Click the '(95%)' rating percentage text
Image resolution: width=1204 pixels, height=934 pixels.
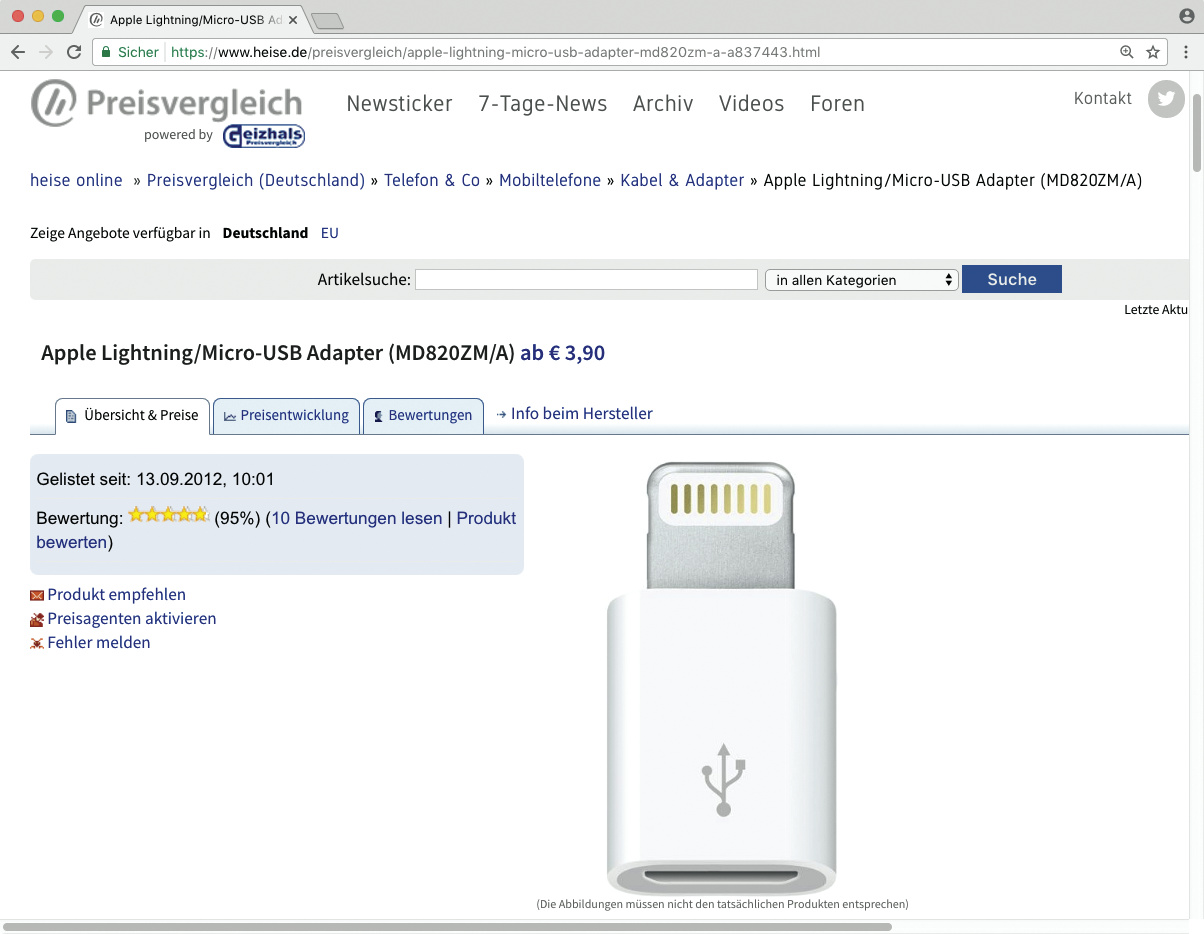(x=237, y=518)
